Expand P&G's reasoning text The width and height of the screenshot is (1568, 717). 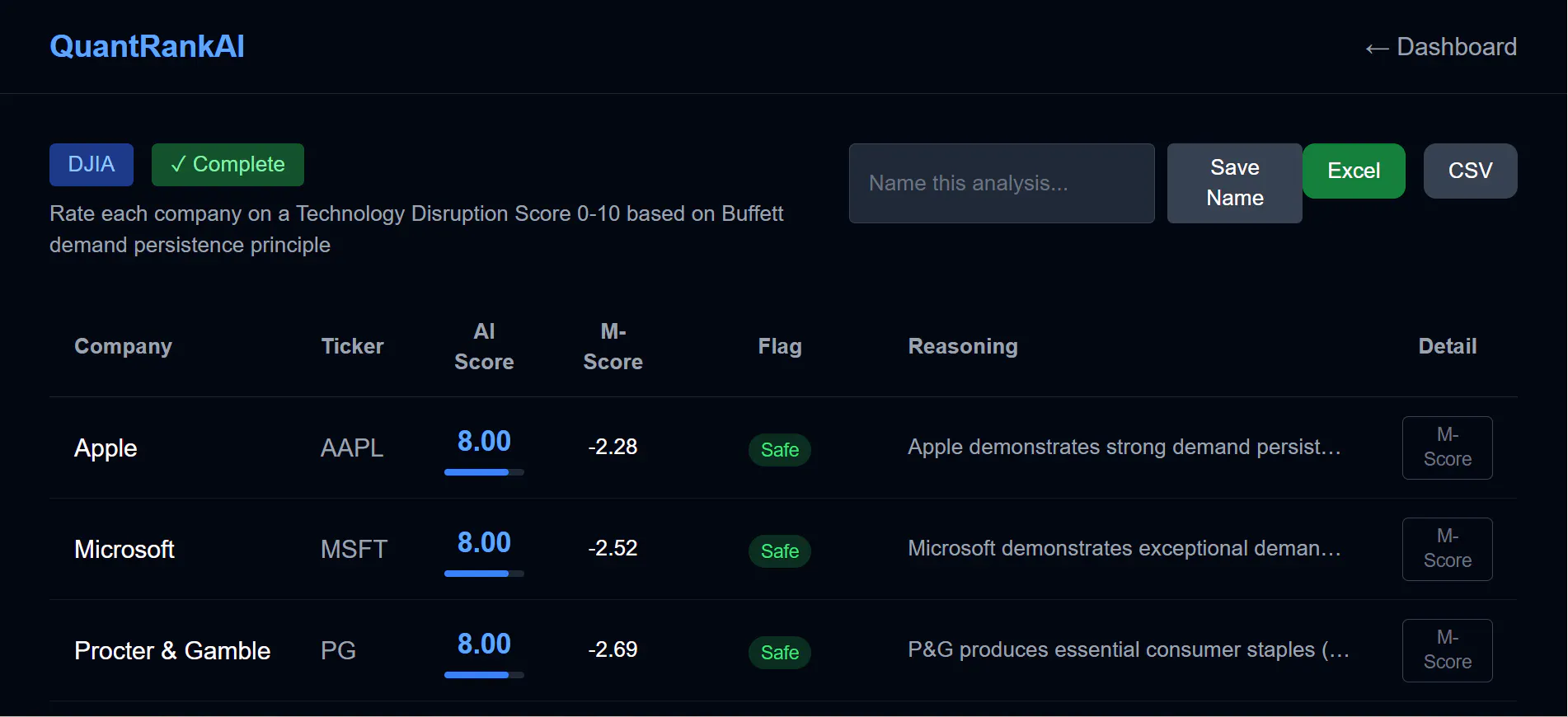point(1129,649)
